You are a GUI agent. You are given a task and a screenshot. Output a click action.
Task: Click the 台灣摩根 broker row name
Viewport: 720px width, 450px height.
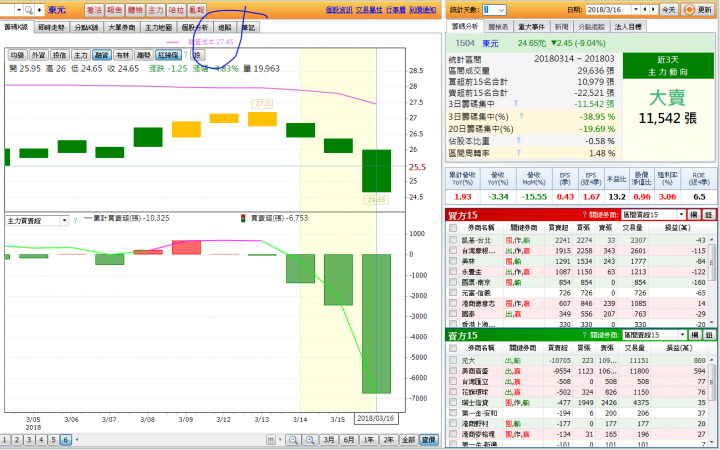(478, 251)
